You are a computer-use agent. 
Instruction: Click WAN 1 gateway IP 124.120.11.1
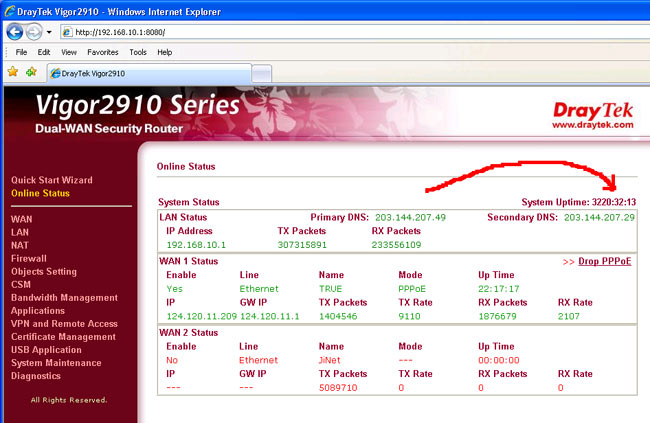pyautogui.click(x=269, y=316)
